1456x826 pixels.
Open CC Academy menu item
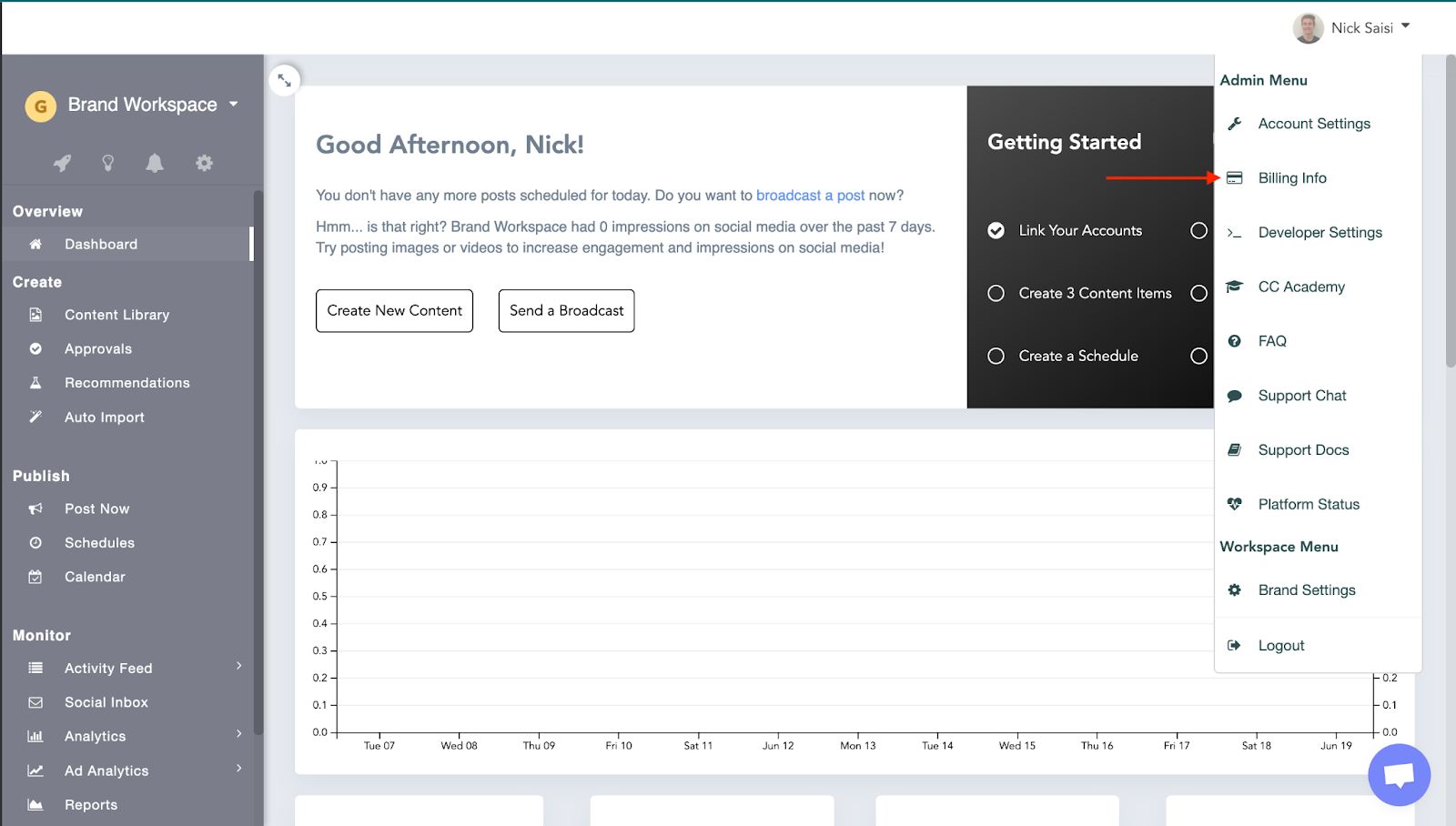(x=1301, y=287)
